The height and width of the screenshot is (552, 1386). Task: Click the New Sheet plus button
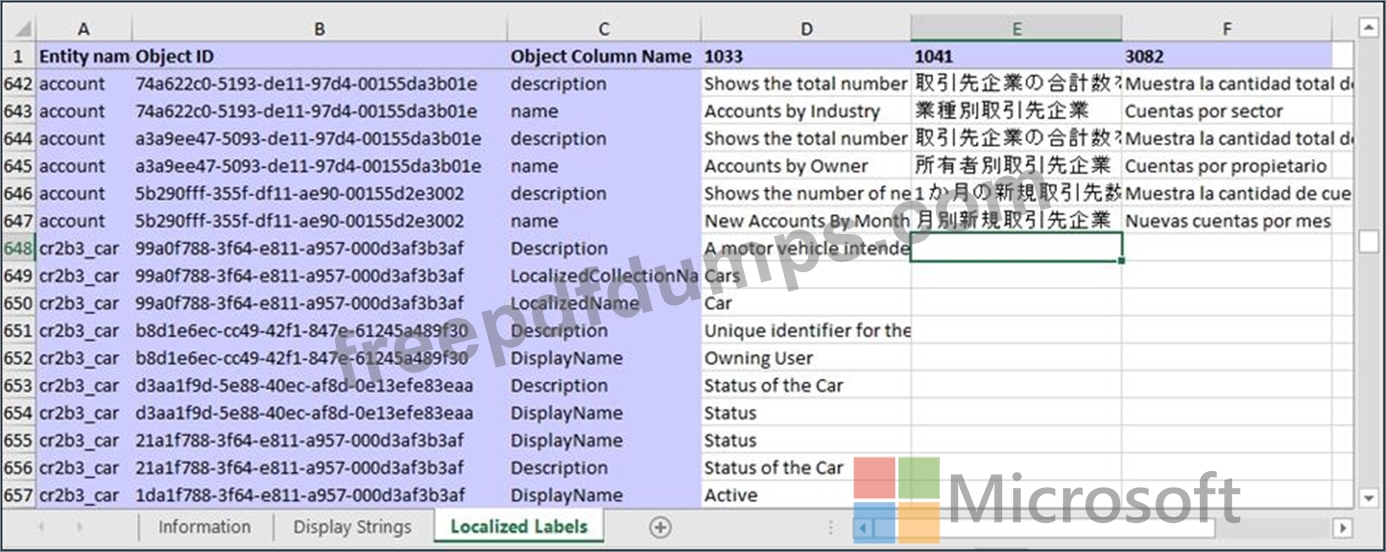tap(660, 527)
